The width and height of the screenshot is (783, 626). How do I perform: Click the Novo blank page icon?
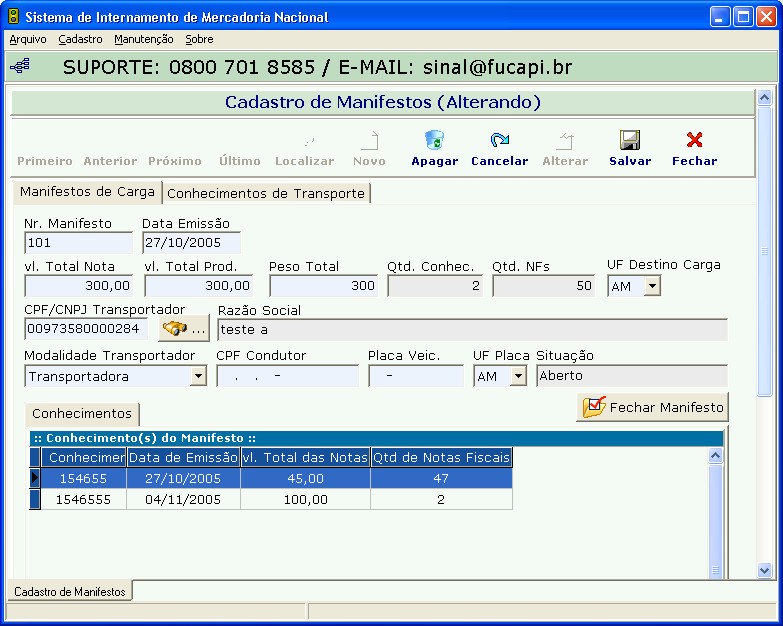coord(369,141)
